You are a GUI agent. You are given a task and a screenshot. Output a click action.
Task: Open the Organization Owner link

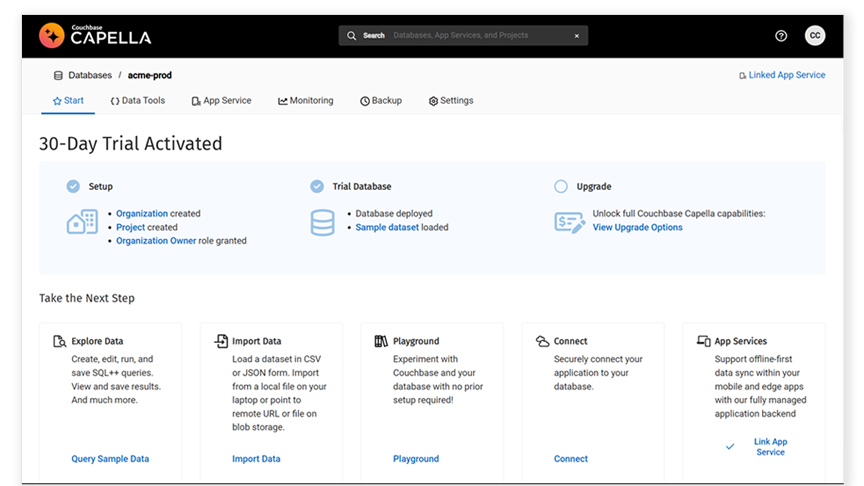156,241
